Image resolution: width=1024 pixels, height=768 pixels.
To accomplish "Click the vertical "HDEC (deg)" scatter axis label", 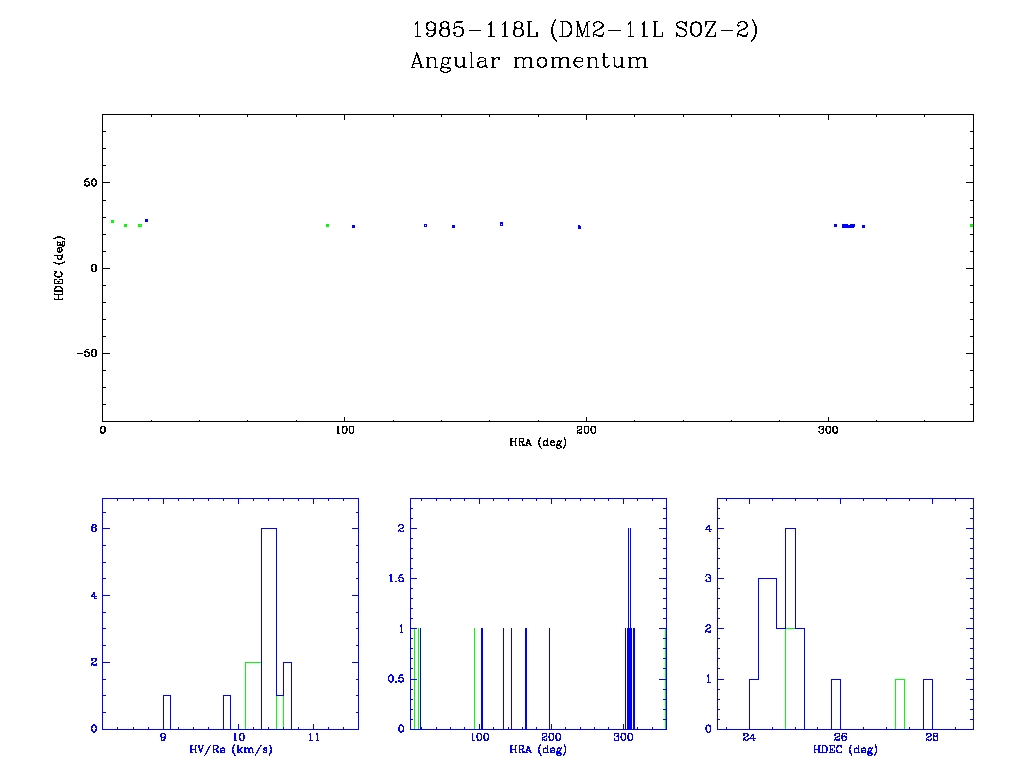I will click(x=61, y=267).
